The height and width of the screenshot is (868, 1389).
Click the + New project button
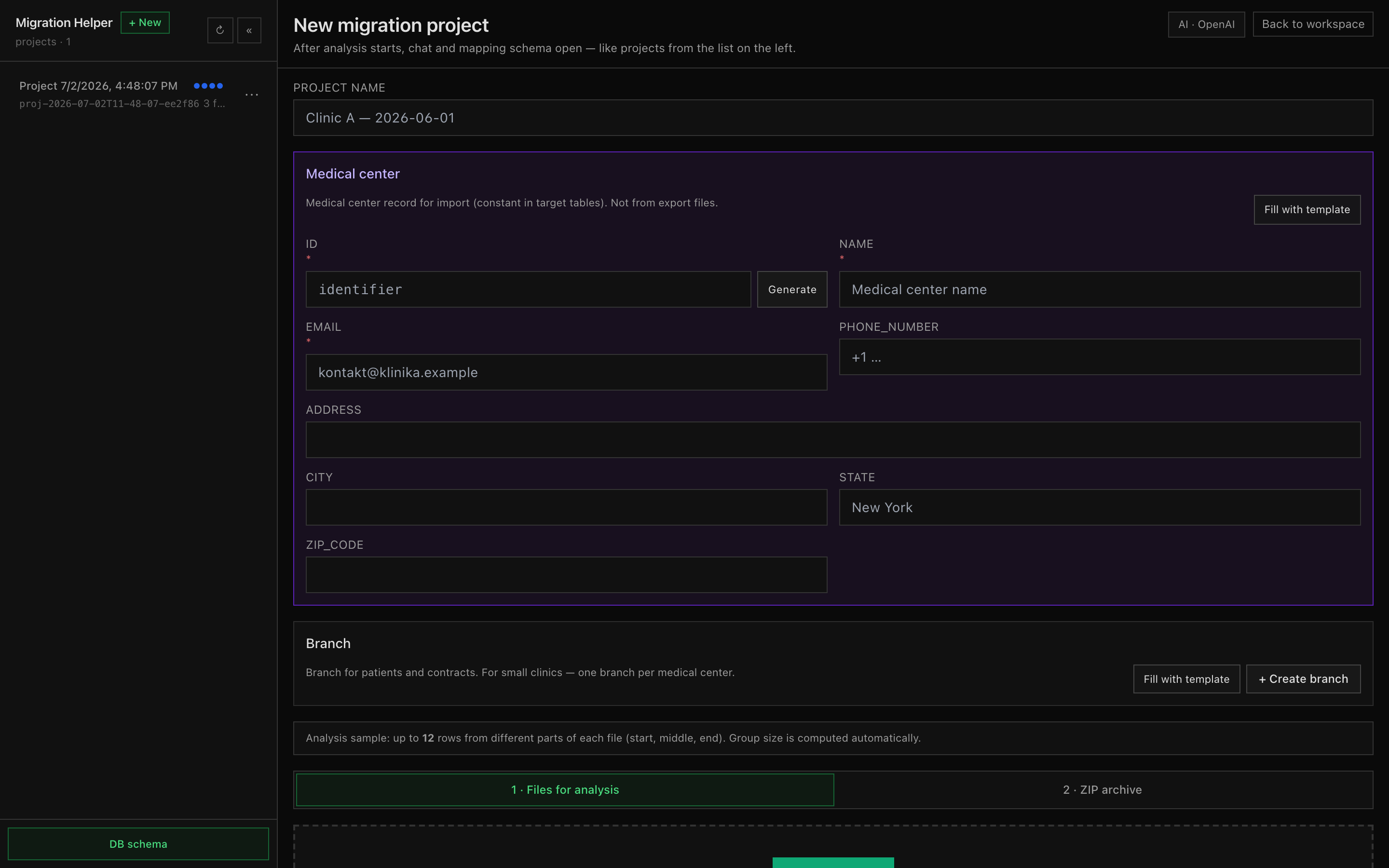[x=145, y=22]
